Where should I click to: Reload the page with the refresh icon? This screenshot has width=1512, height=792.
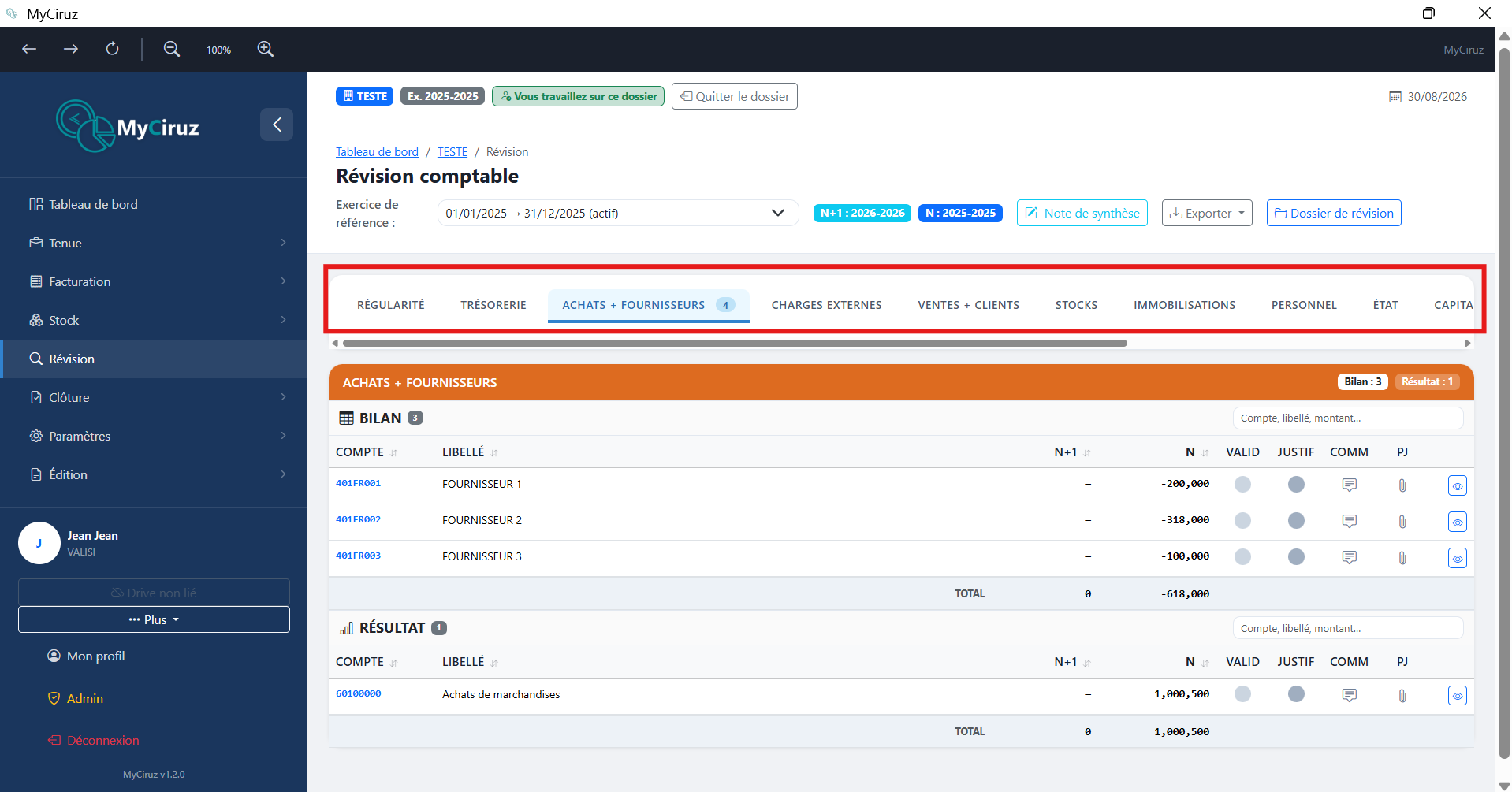[113, 49]
